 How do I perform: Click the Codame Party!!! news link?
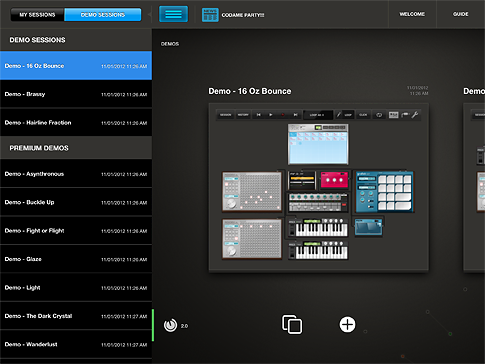coord(243,15)
